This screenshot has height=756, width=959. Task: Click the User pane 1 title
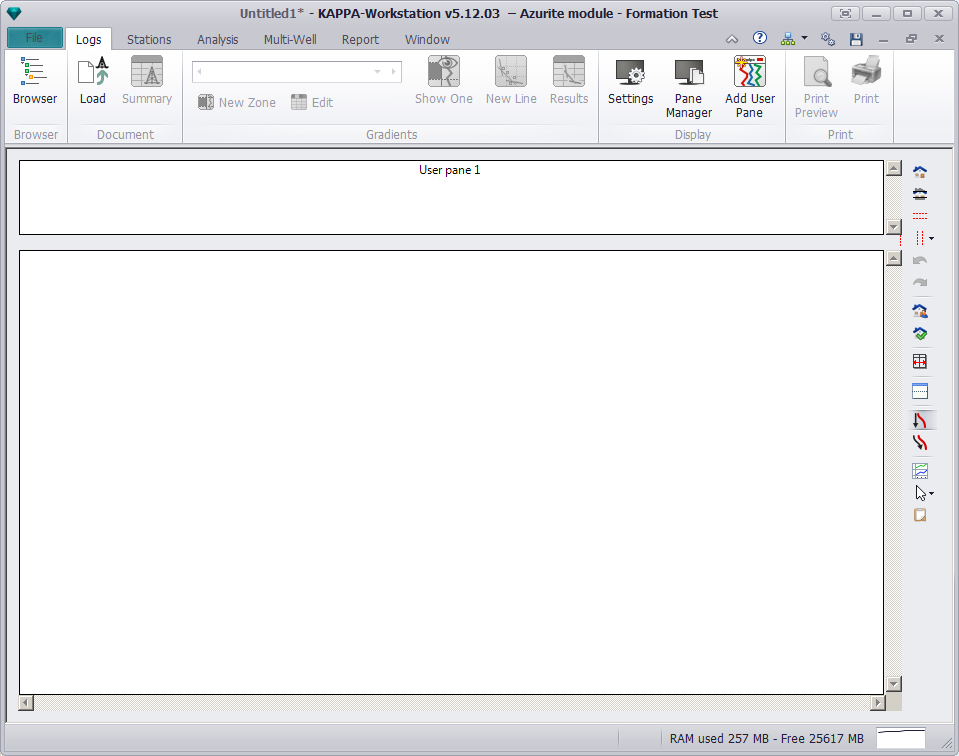[x=450, y=170]
